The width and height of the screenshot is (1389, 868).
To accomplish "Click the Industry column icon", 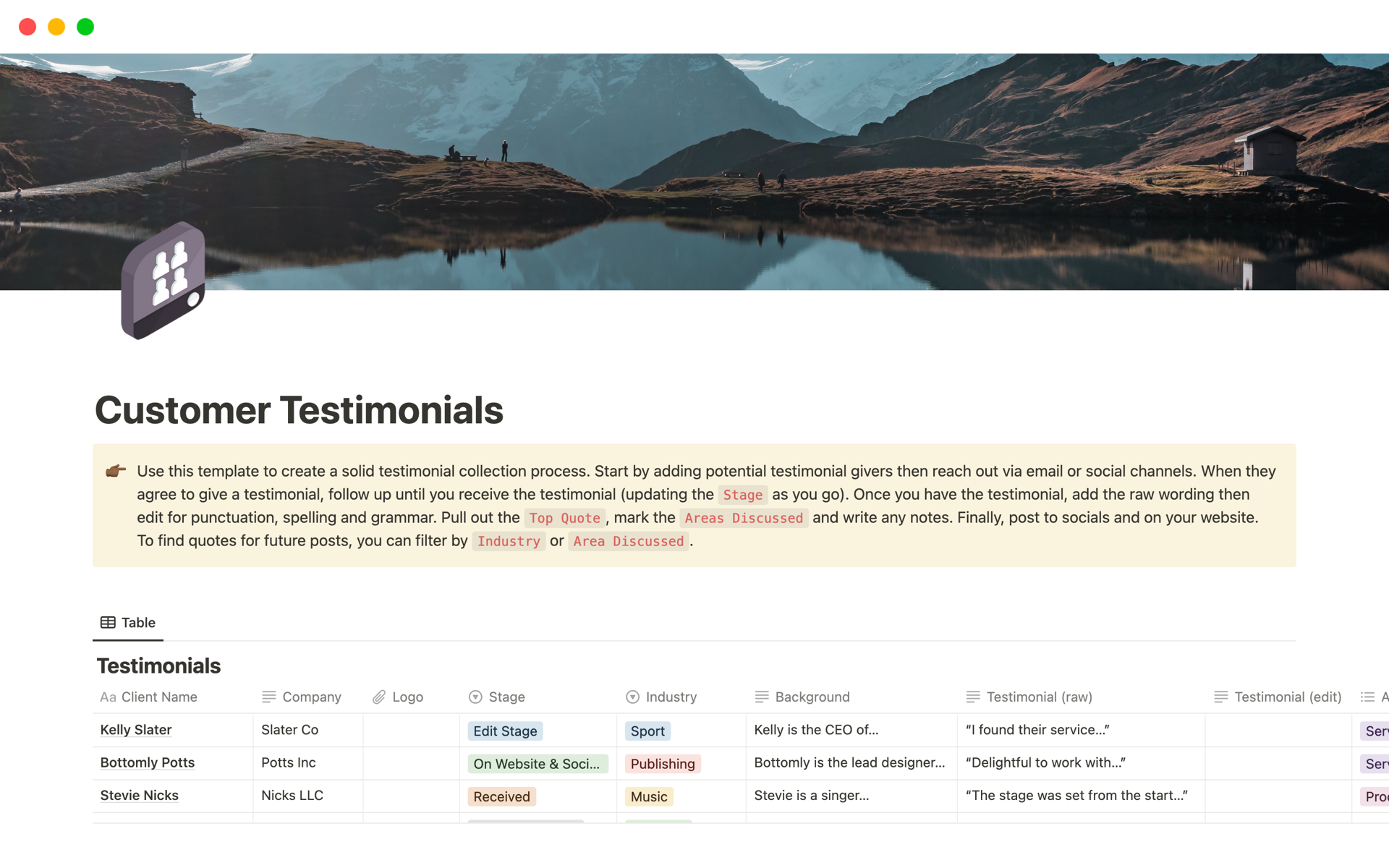I will tap(632, 697).
